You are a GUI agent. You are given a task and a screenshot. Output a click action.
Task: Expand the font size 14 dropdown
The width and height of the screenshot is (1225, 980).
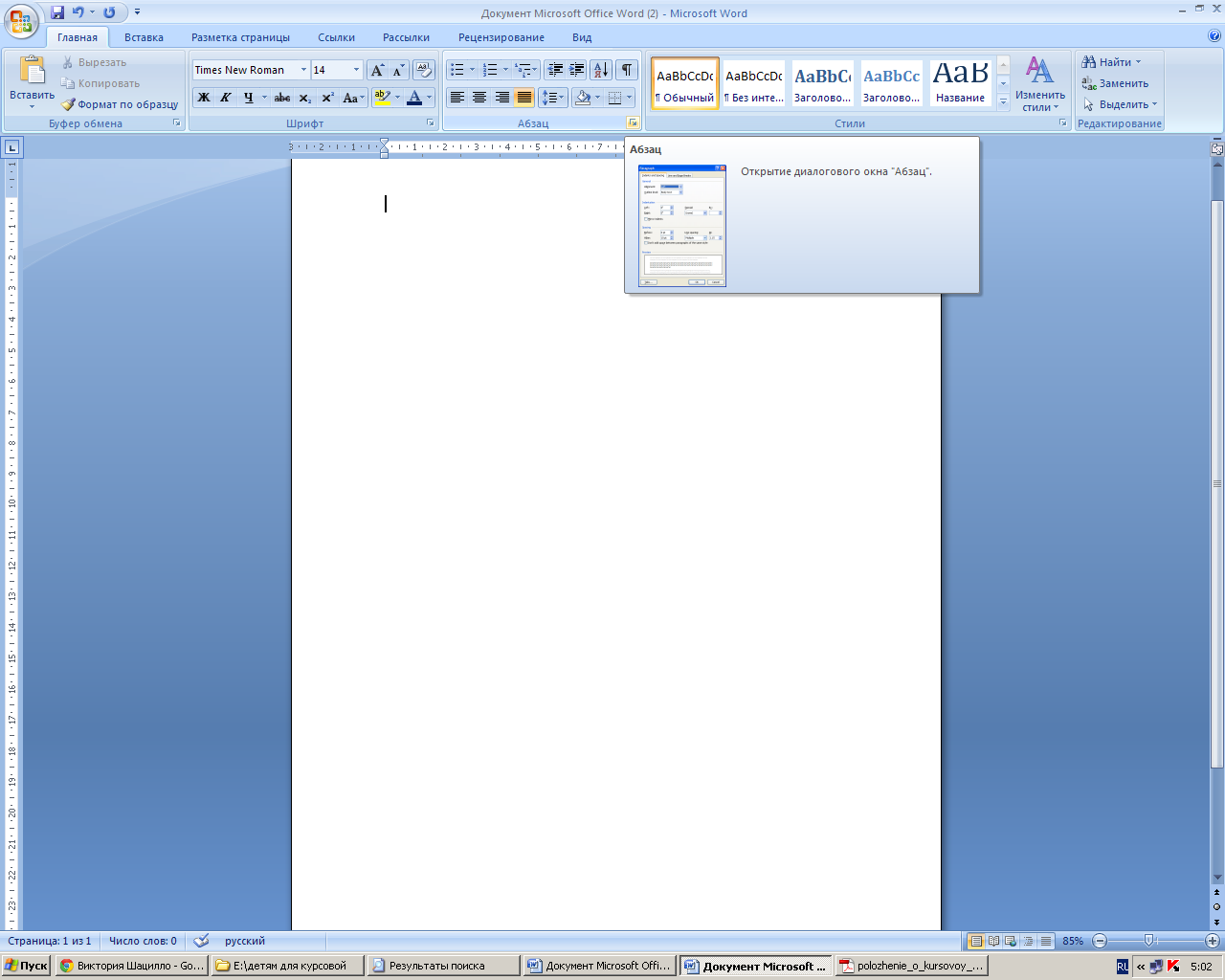pyautogui.click(x=356, y=70)
